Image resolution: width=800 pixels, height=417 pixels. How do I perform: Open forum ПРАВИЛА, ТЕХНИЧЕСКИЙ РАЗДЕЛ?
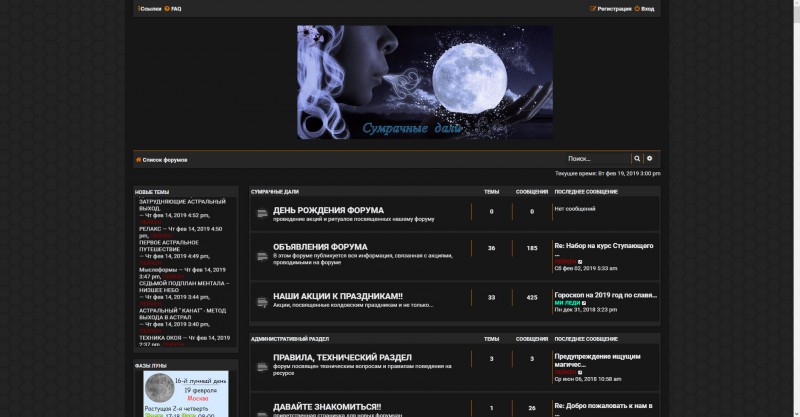click(342, 357)
